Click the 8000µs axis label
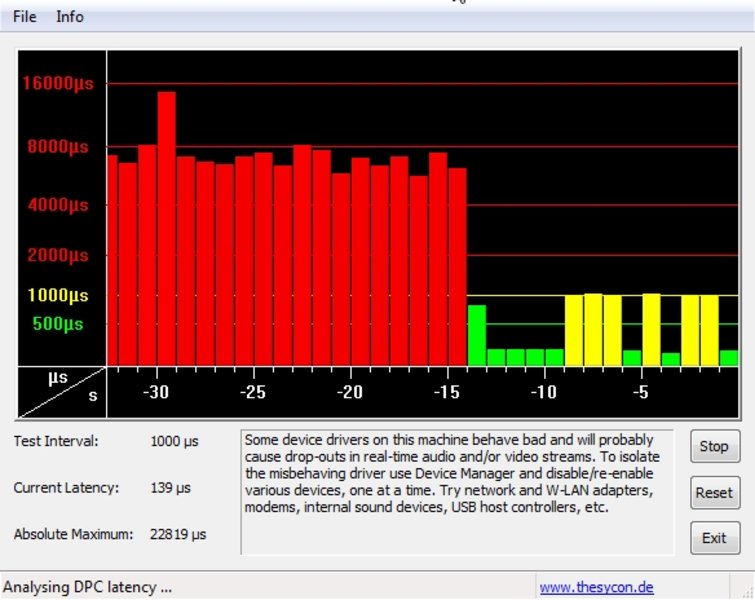755x600 pixels. click(x=58, y=146)
